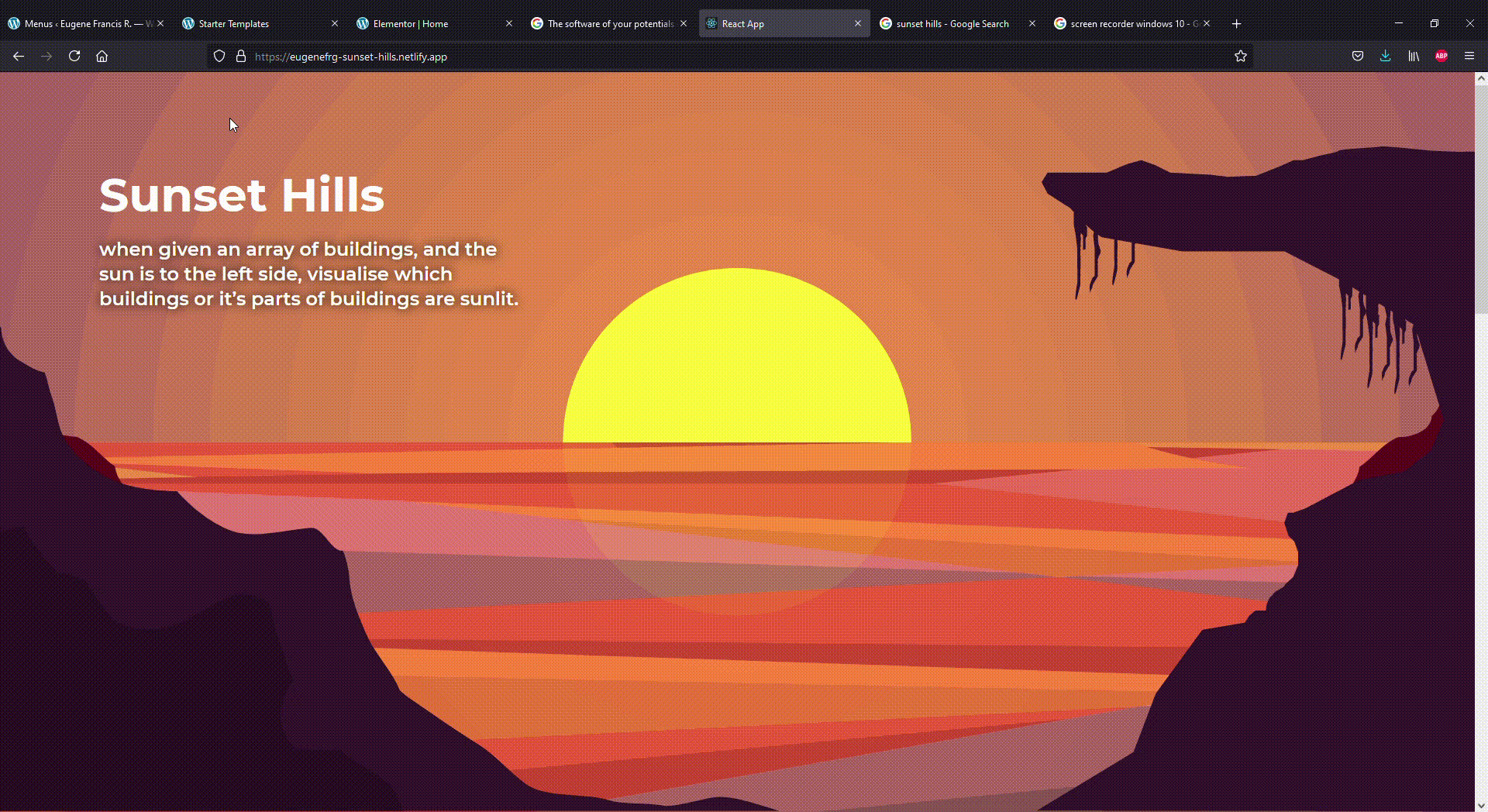This screenshot has height=812, width=1488.
Task: Open a new browser tab
Action: click(1237, 24)
